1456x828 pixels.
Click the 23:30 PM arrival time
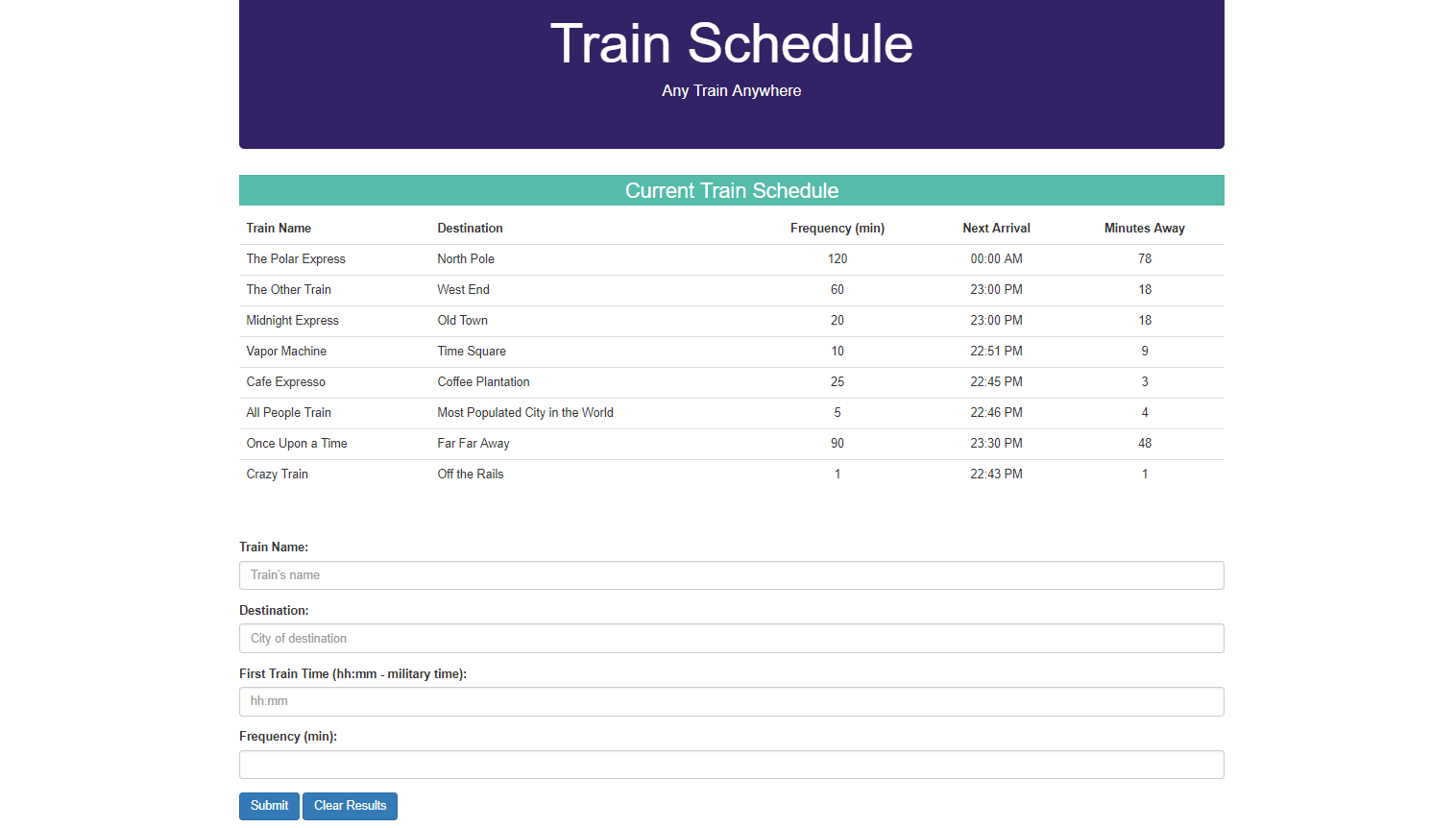(996, 444)
